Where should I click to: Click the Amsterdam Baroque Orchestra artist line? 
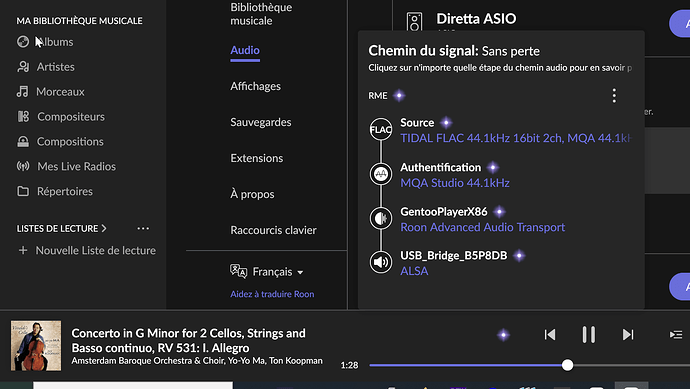tap(197, 361)
